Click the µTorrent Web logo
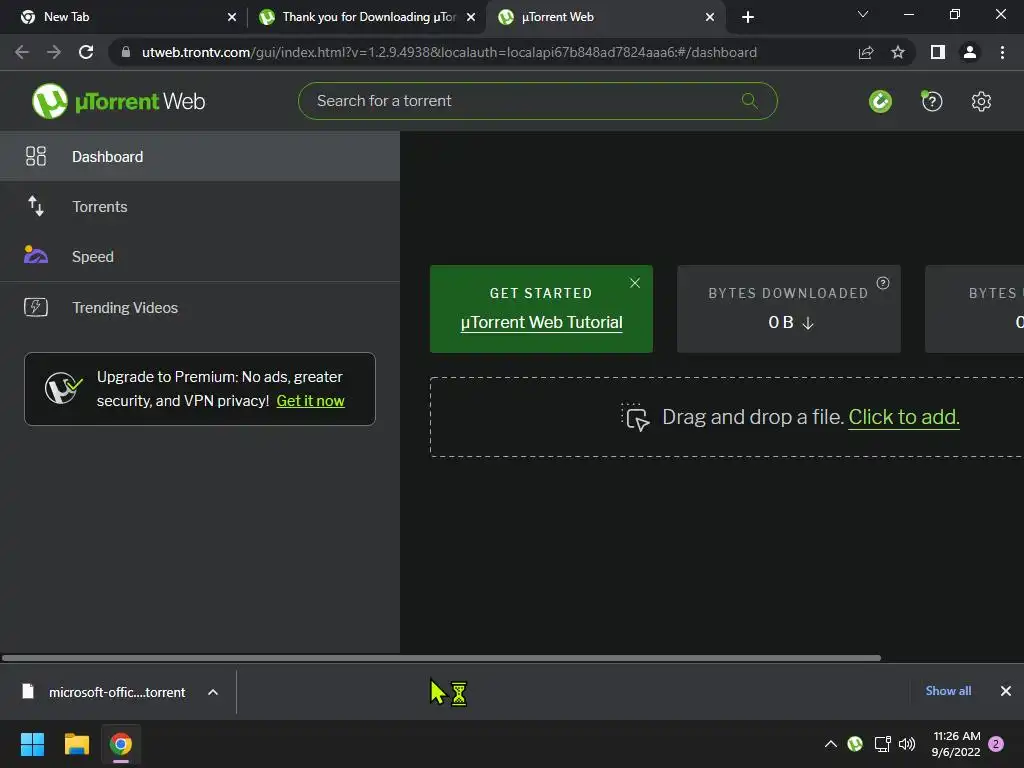Screen dimensions: 1024x768 pos(118,101)
